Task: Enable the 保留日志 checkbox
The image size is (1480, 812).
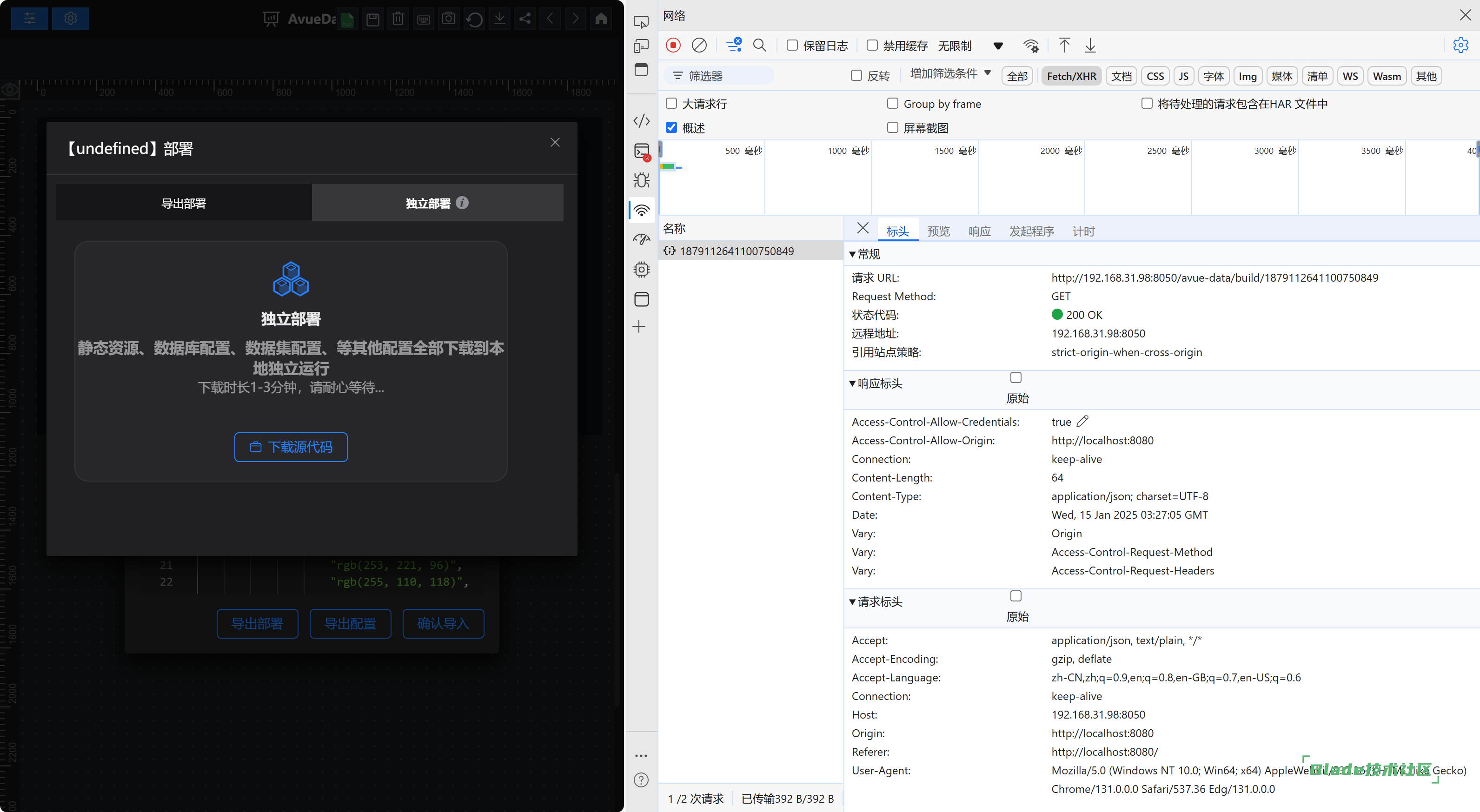Action: click(792, 46)
